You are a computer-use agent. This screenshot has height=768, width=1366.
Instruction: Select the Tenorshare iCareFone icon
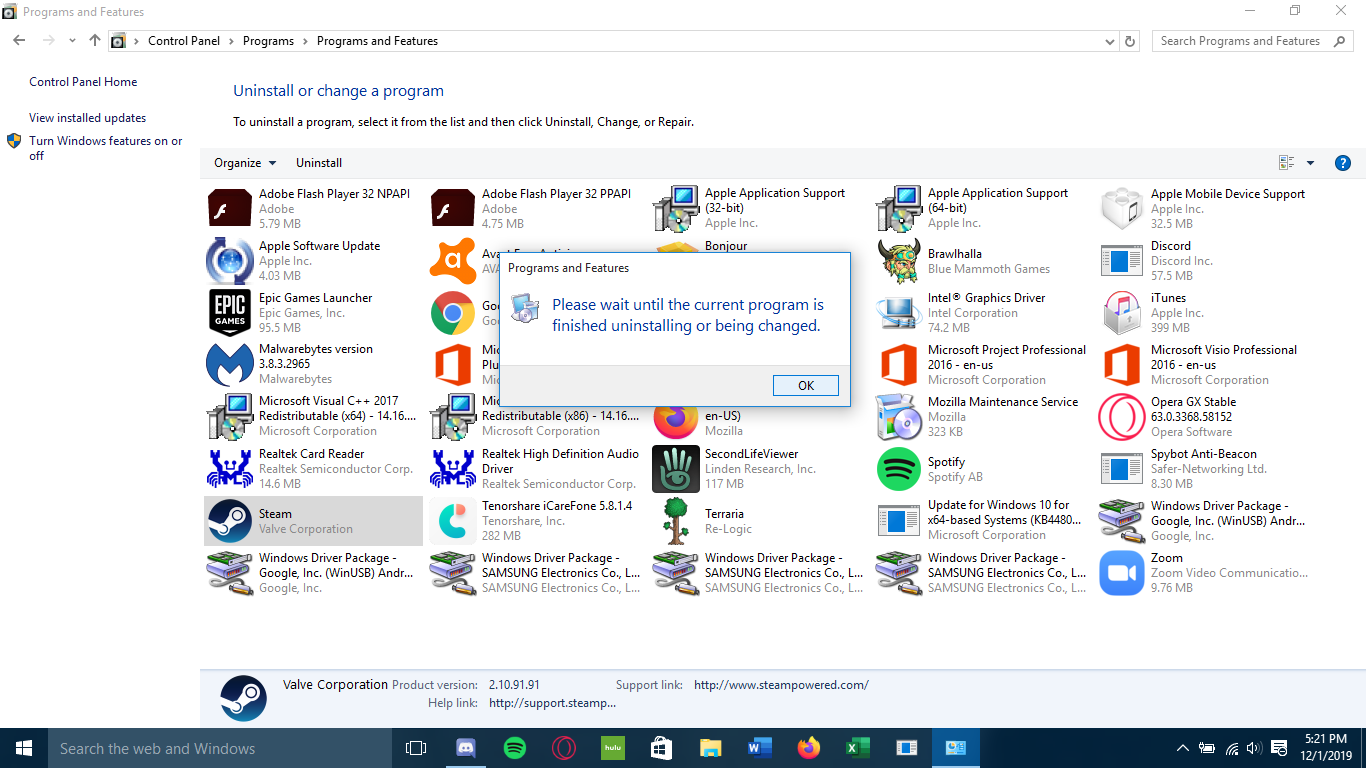[x=453, y=521]
